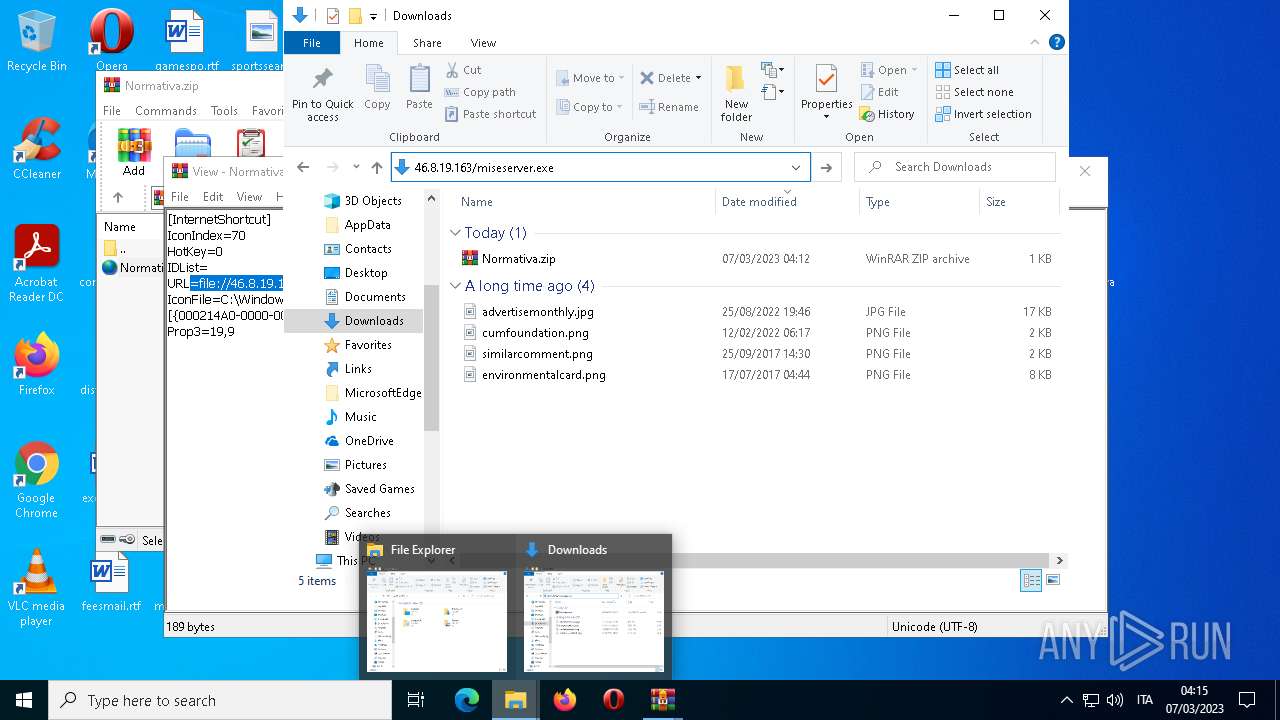Click Copy path in Clipboard group

tap(480, 92)
